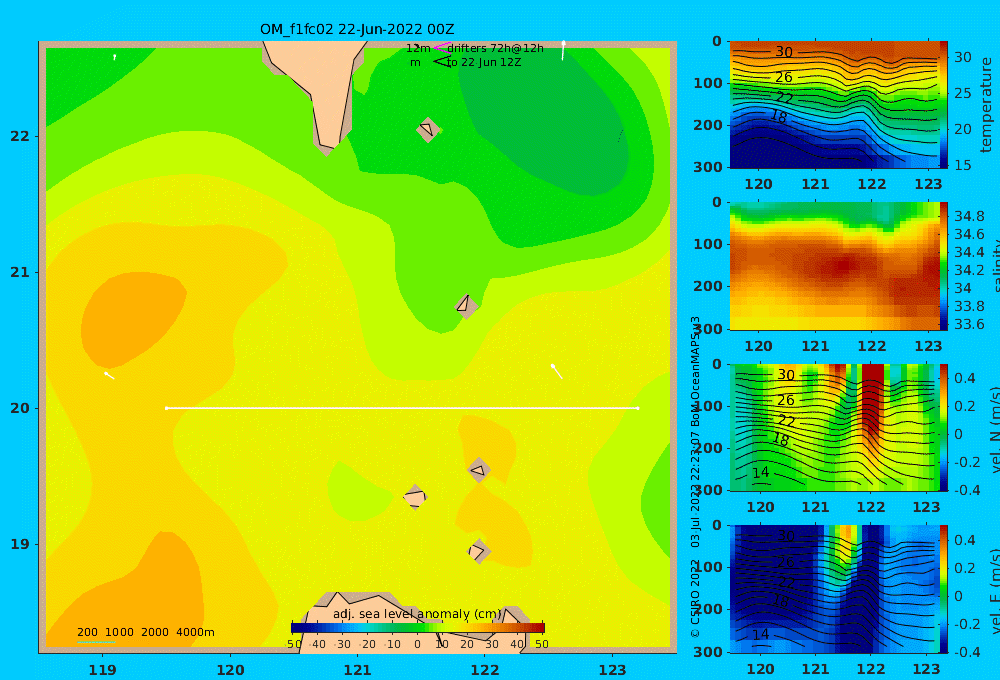
Task: Click the temperature section plot
Action: [x=835, y=105]
